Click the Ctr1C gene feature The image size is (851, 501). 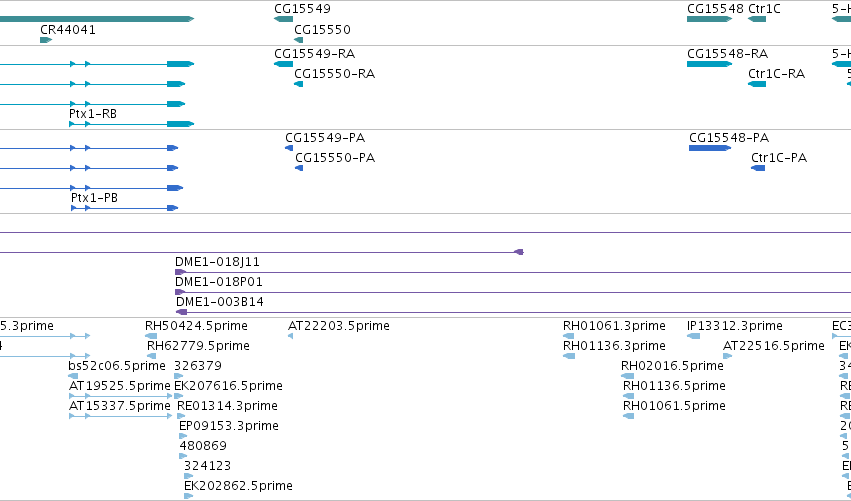click(757, 19)
